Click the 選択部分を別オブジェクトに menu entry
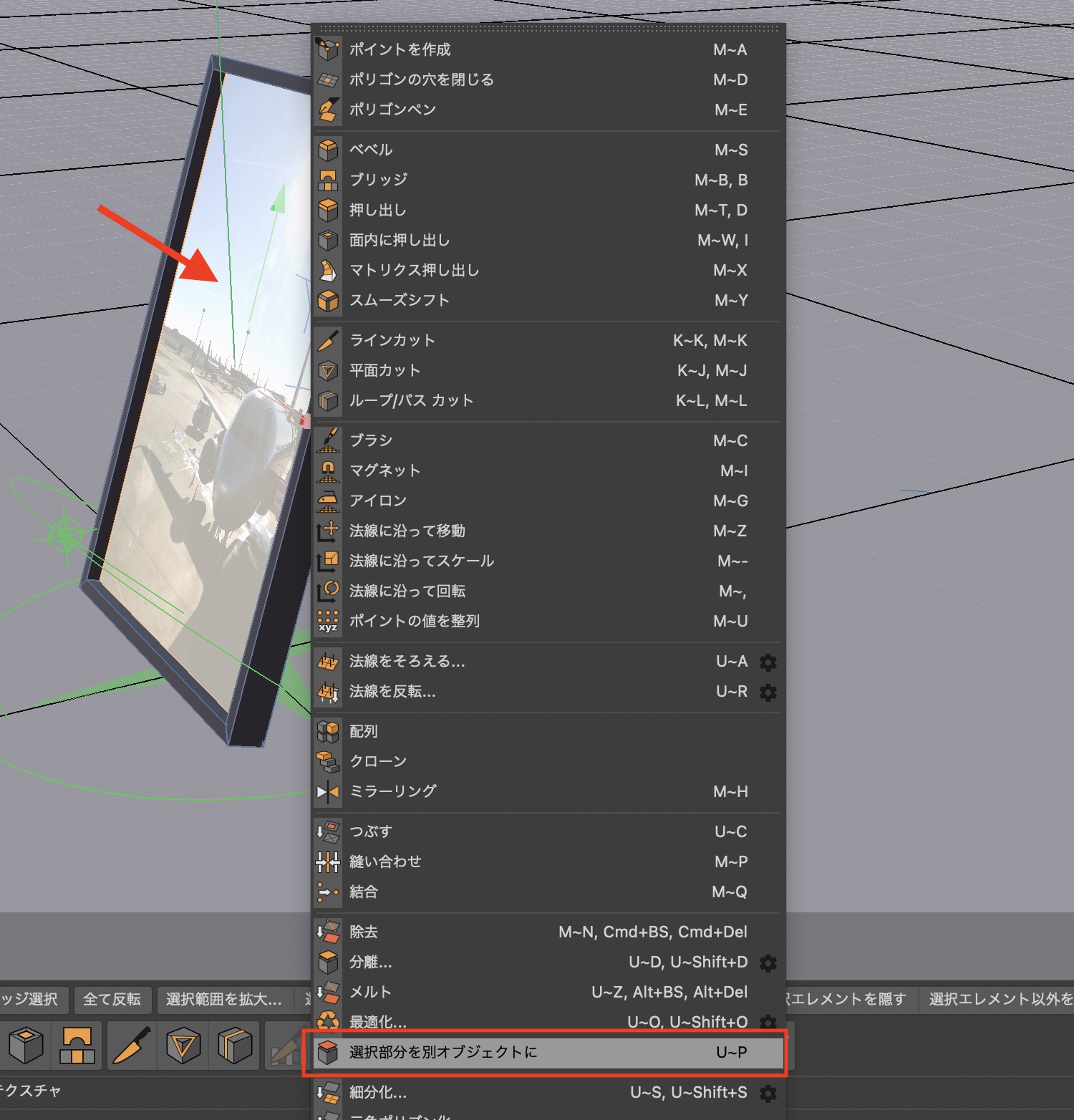Viewport: 1074px width, 1120px height. [442, 1052]
